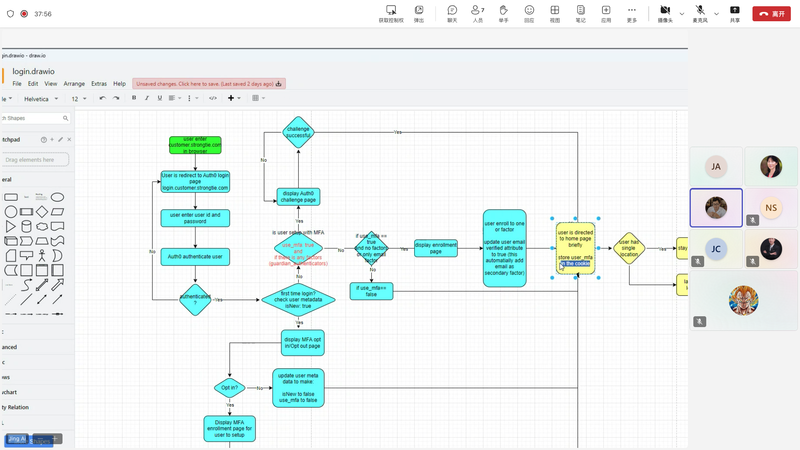Select the 'Auth0 authenticate user' box
Screen dimensions: 800x450
[195, 257]
